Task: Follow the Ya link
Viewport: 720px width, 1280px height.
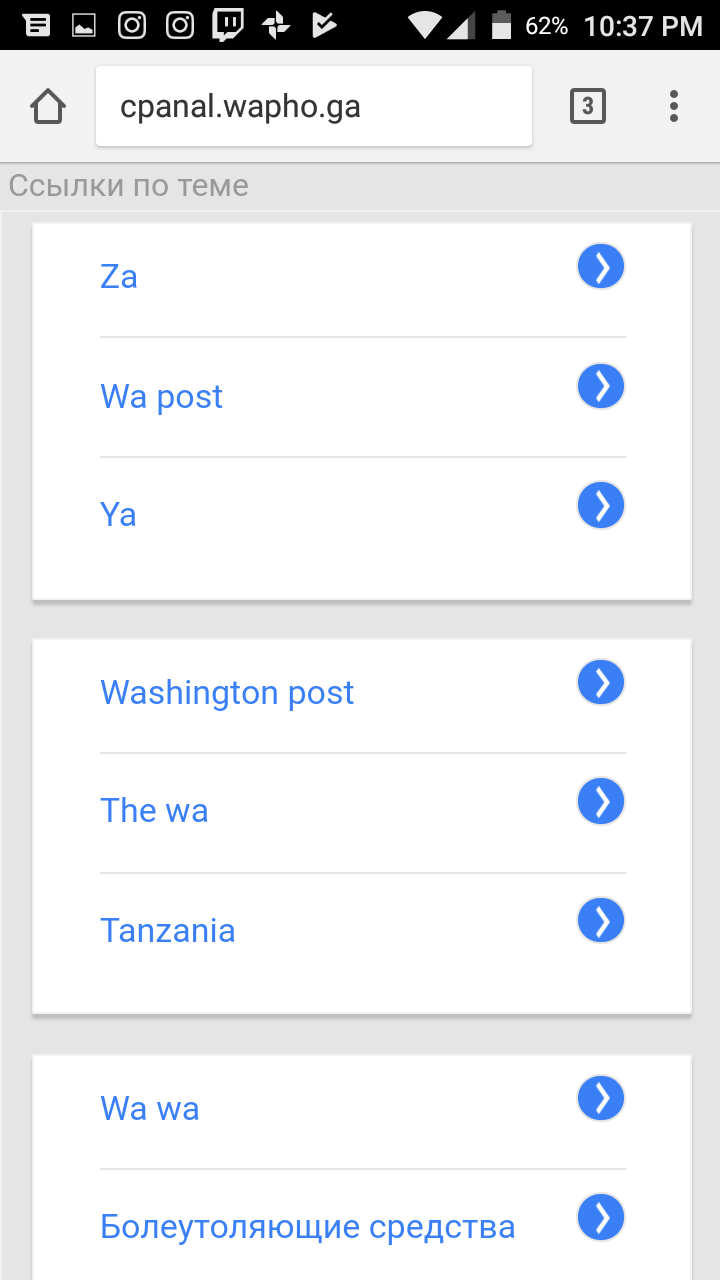Action: (118, 515)
